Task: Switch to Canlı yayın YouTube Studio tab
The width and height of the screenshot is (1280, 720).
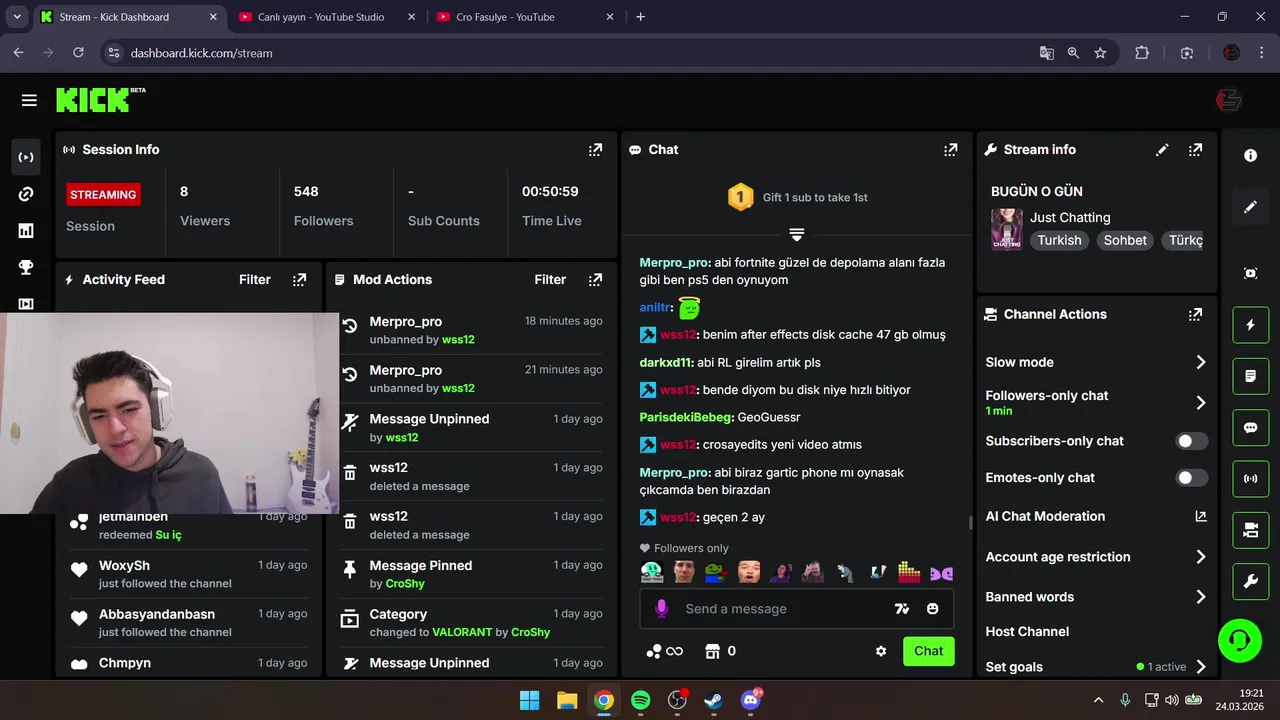Action: click(326, 17)
